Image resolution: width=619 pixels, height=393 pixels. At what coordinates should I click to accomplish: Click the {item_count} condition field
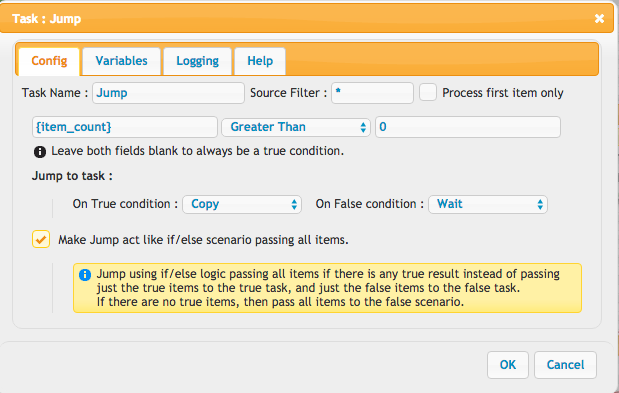tap(125, 127)
